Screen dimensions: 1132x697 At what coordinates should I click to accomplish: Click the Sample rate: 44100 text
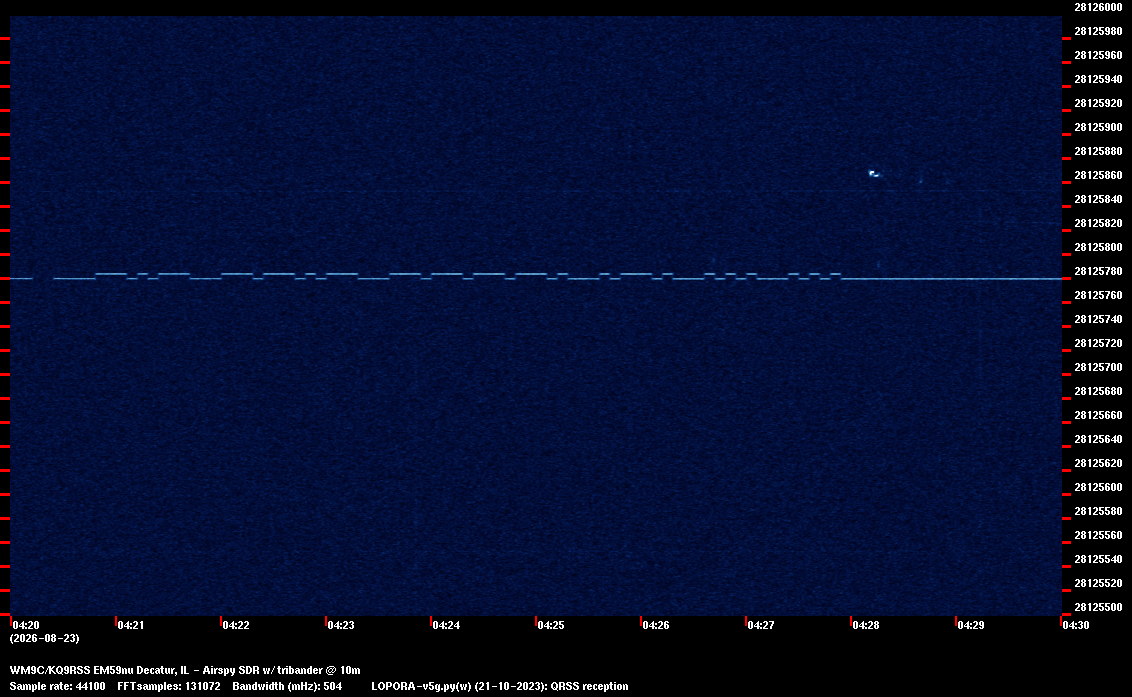click(x=57, y=686)
